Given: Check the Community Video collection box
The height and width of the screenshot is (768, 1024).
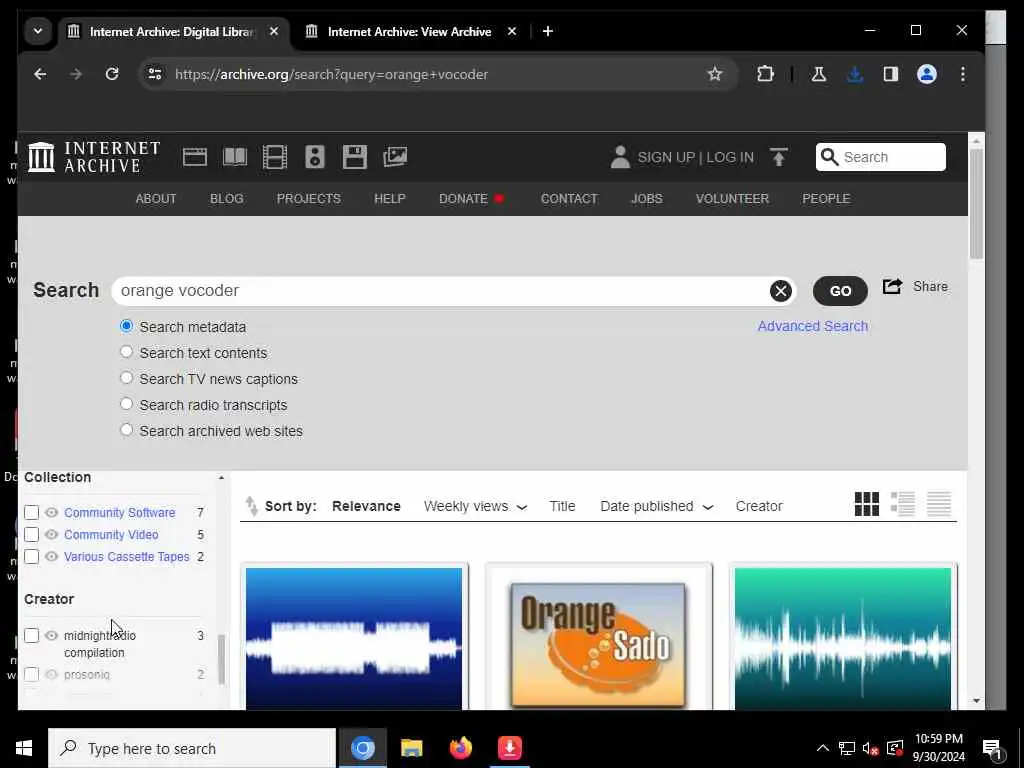Looking at the screenshot, I should coord(31,535).
